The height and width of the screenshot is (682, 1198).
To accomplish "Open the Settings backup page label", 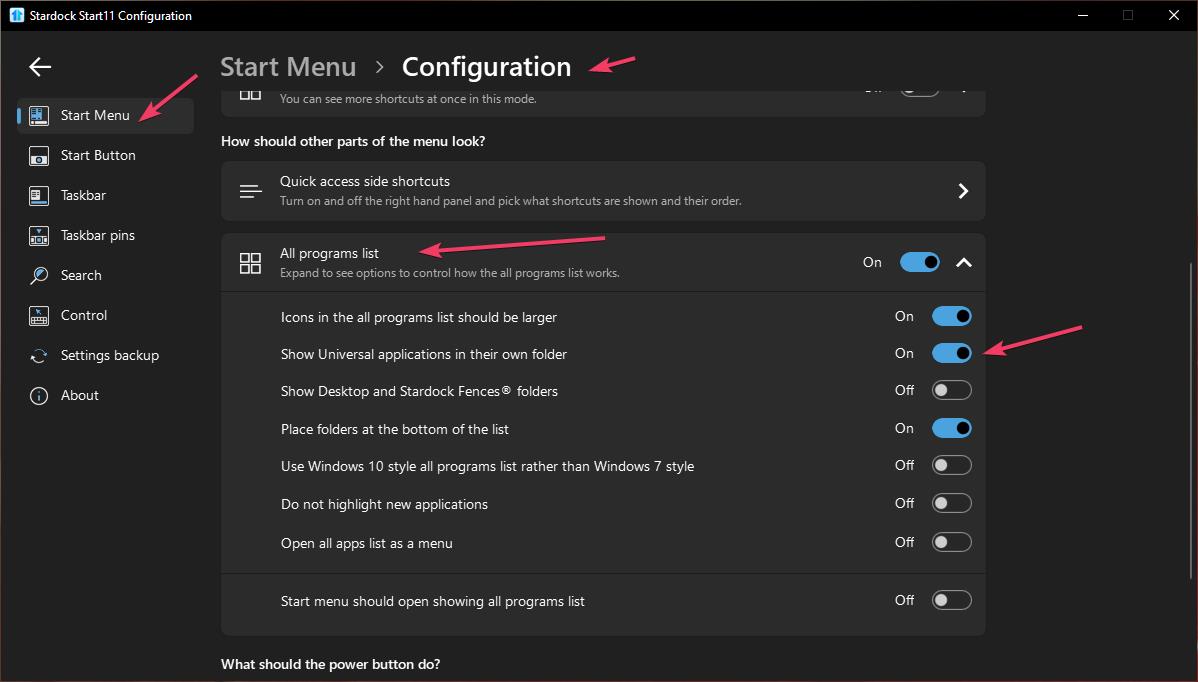I will pos(109,356).
